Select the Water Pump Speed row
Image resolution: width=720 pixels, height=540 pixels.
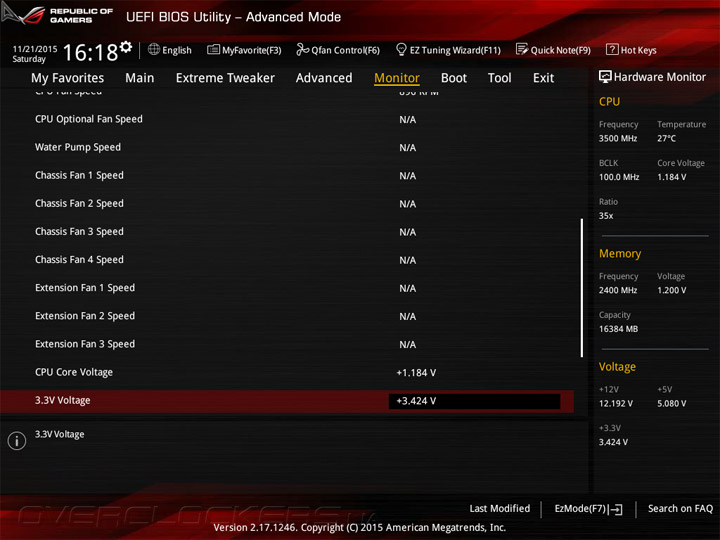point(287,147)
